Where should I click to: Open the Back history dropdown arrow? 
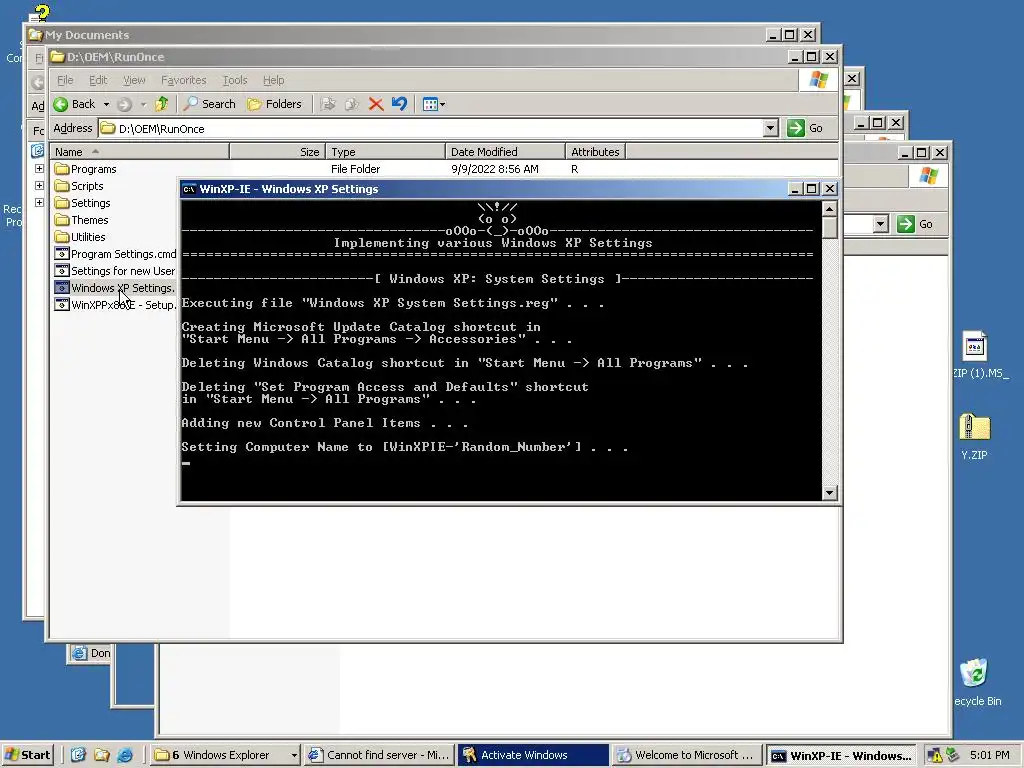pos(106,104)
